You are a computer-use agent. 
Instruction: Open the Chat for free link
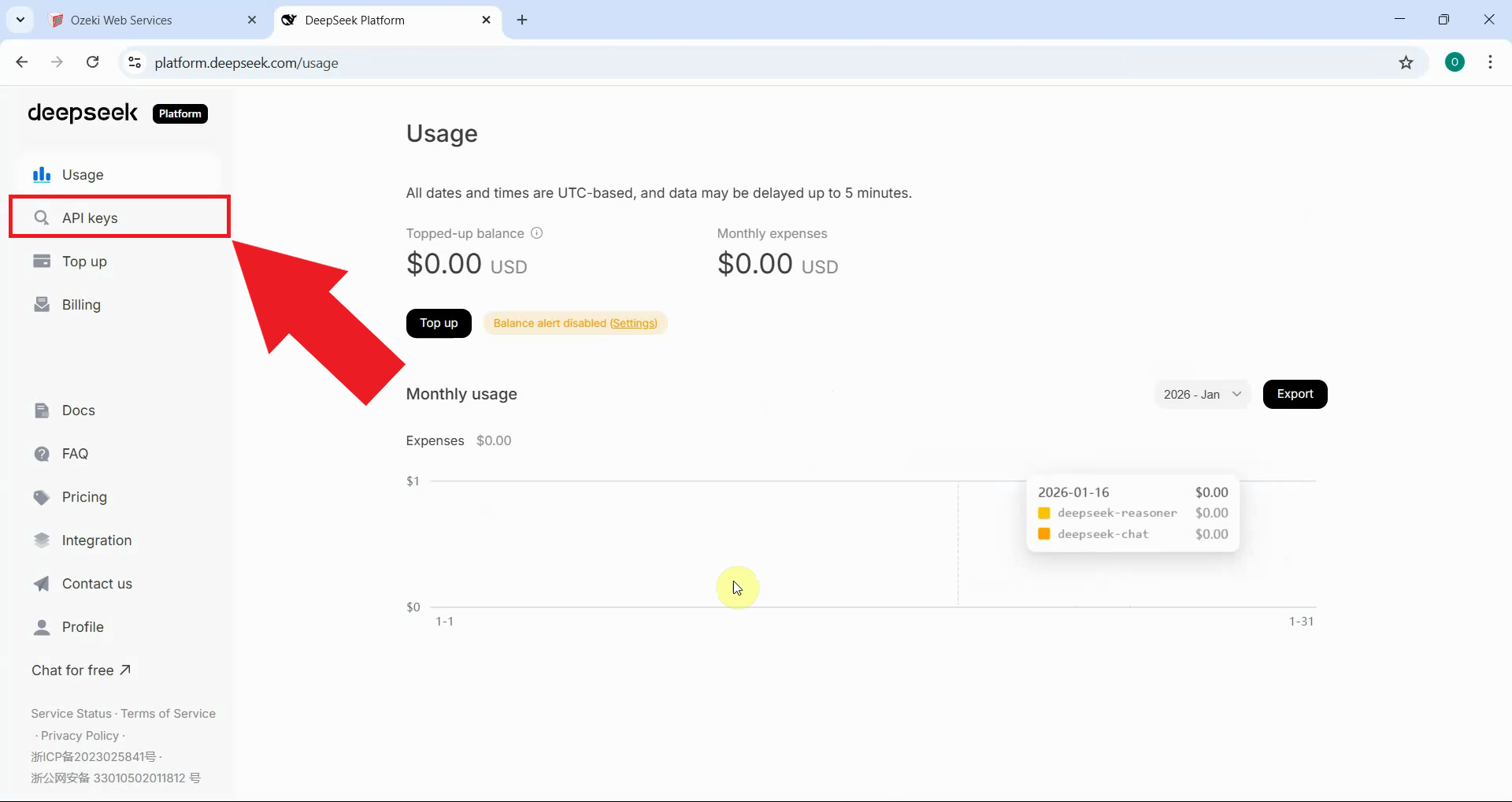[73, 670]
